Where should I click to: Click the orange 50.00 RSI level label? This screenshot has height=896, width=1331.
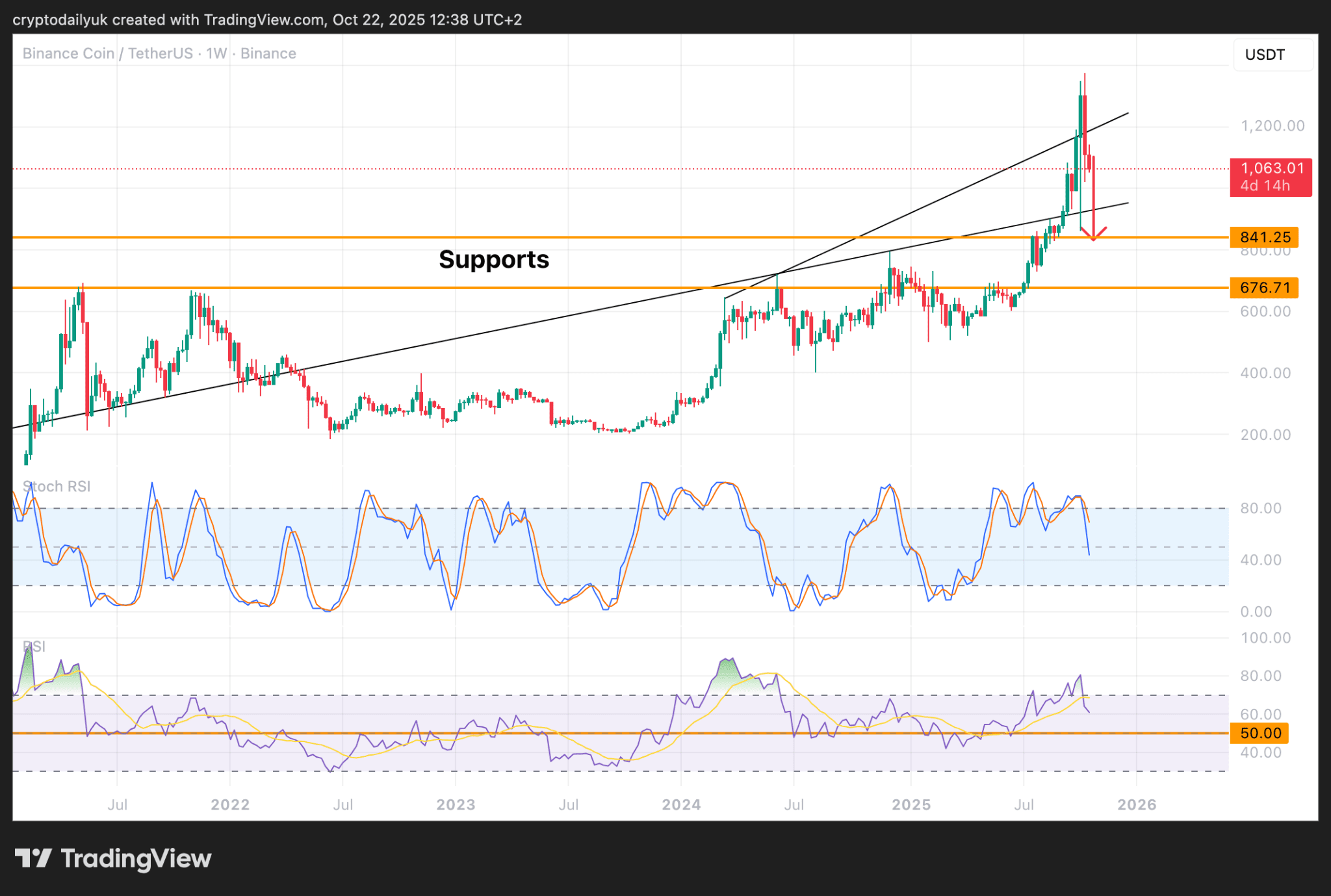point(1261,733)
